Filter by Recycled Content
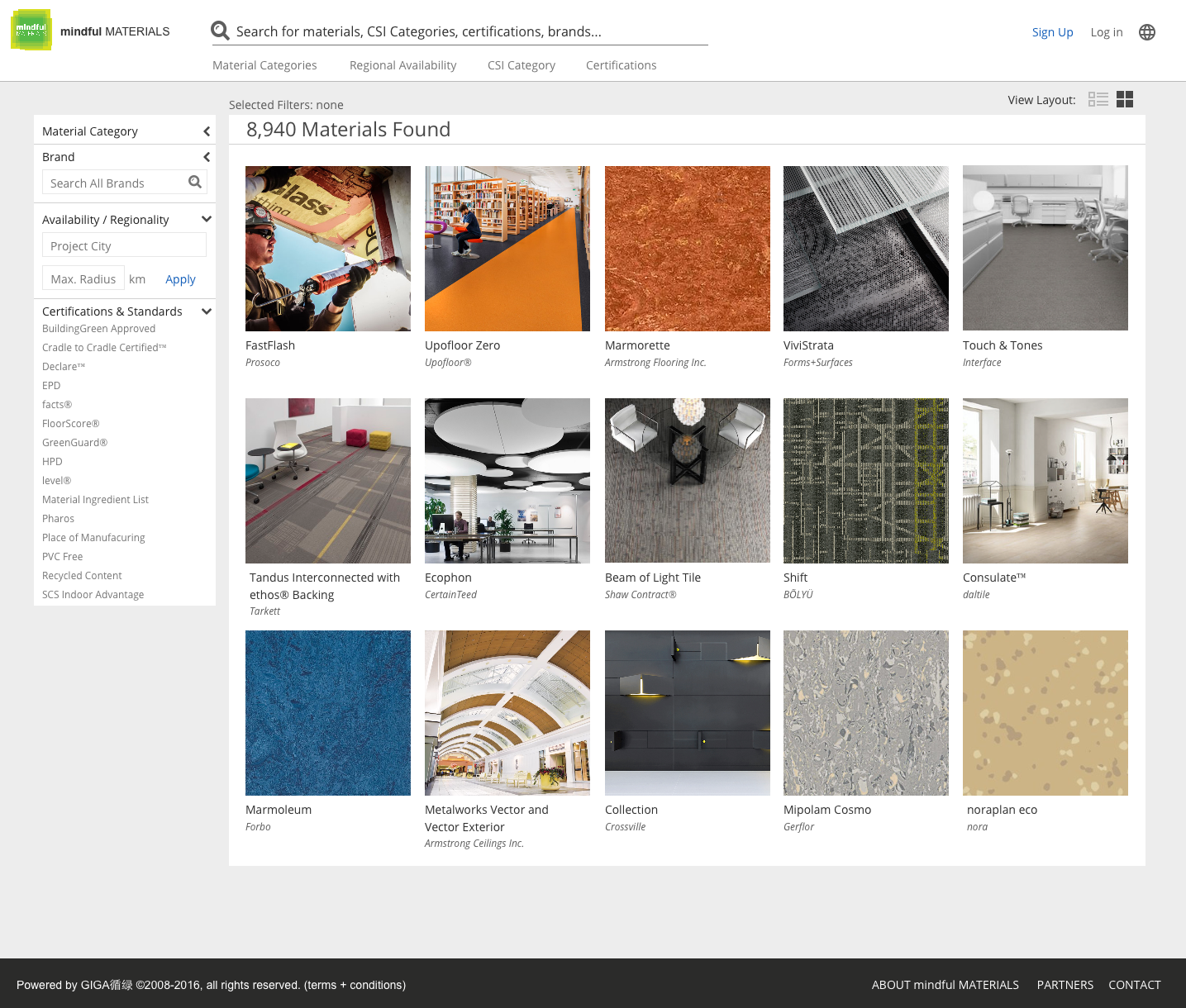The image size is (1186, 1008). click(82, 576)
